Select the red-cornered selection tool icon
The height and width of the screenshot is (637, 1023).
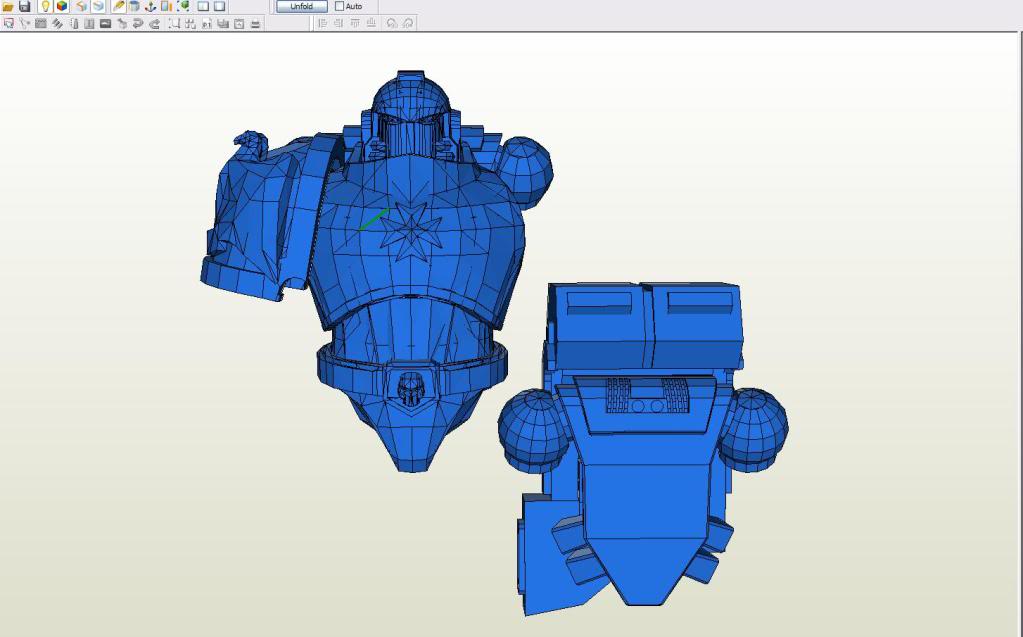click(8, 23)
